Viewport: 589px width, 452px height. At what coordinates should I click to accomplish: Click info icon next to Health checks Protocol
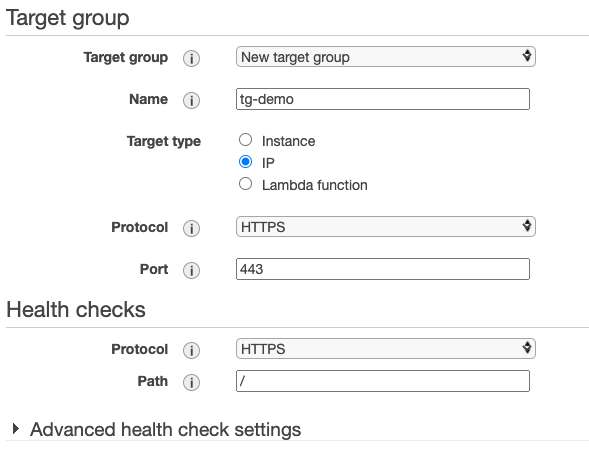pos(191,350)
